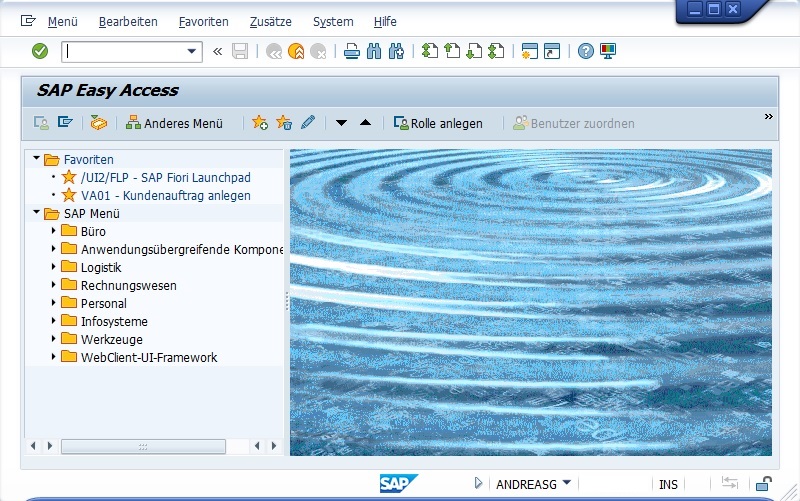The image size is (800, 501).
Task: Click the Customize Local Layout monitor icon
Action: [x=608, y=51]
